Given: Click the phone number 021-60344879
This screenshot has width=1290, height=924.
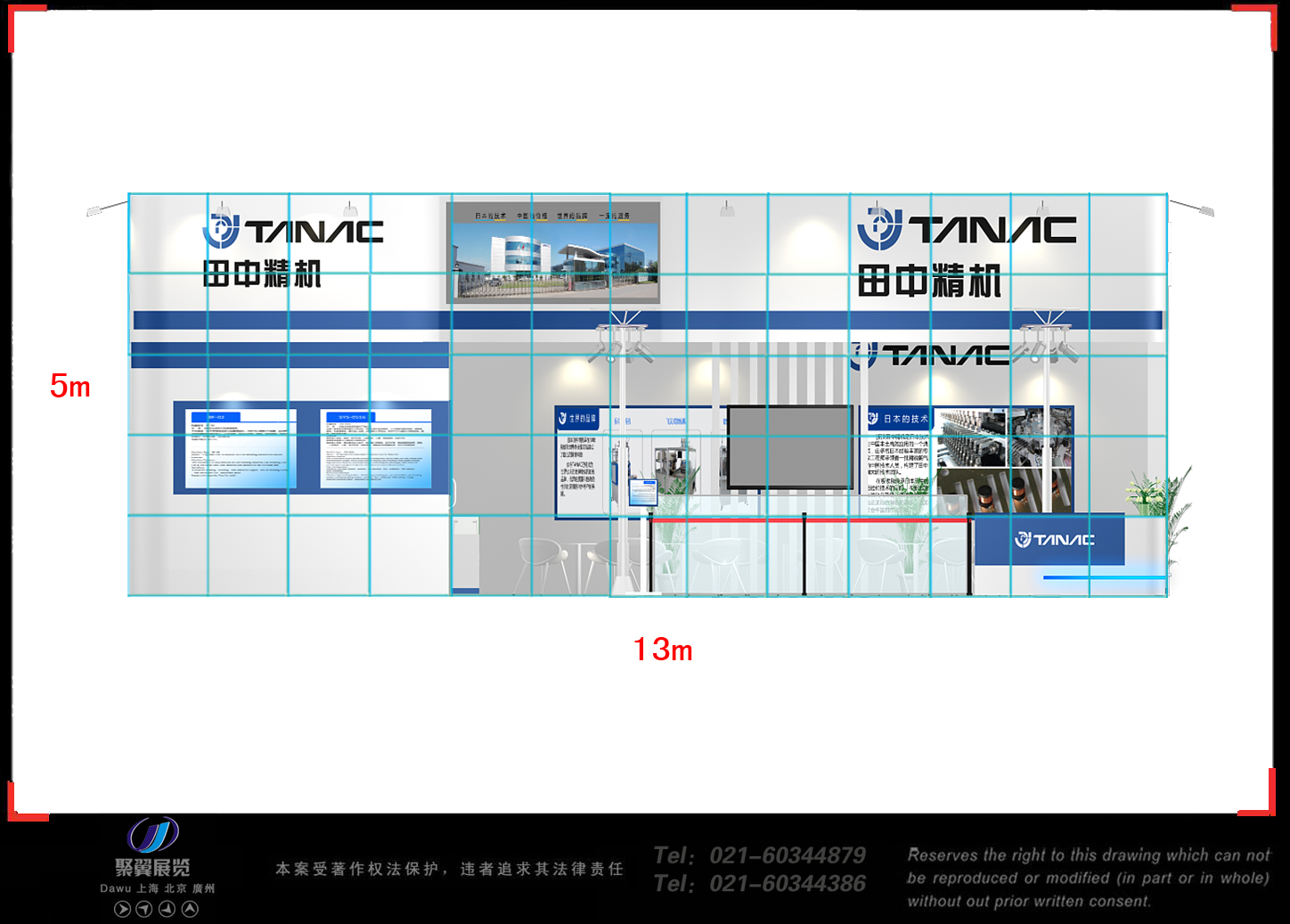Looking at the screenshot, I should 788,855.
